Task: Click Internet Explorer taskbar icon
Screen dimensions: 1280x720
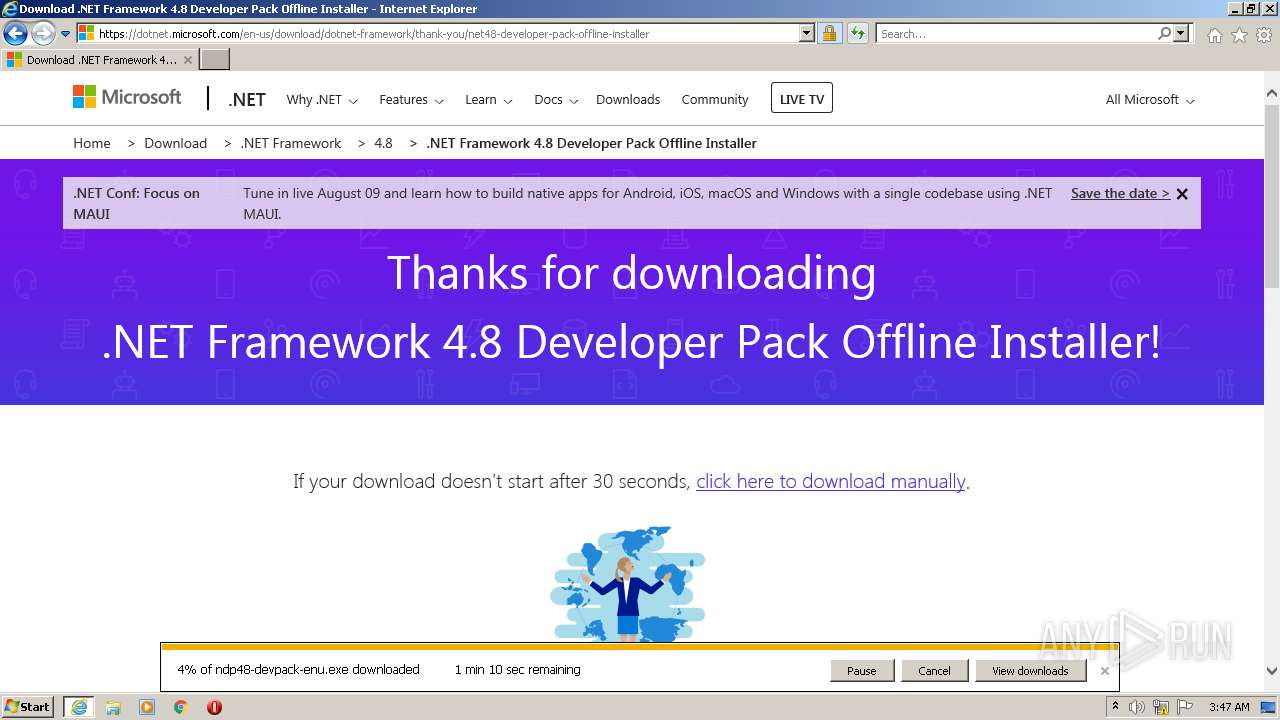Action: click(79, 706)
